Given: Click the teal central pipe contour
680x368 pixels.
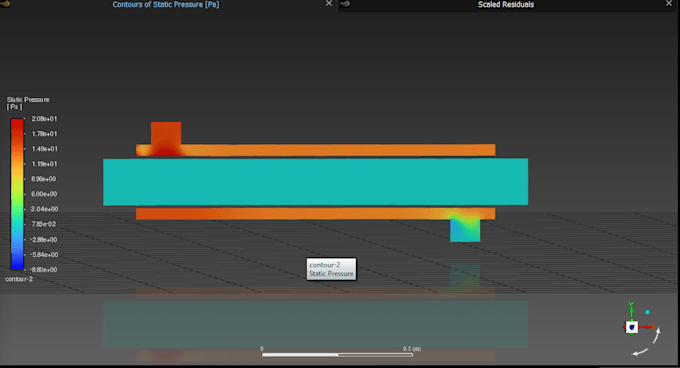Looking at the screenshot, I should click(316, 182).
